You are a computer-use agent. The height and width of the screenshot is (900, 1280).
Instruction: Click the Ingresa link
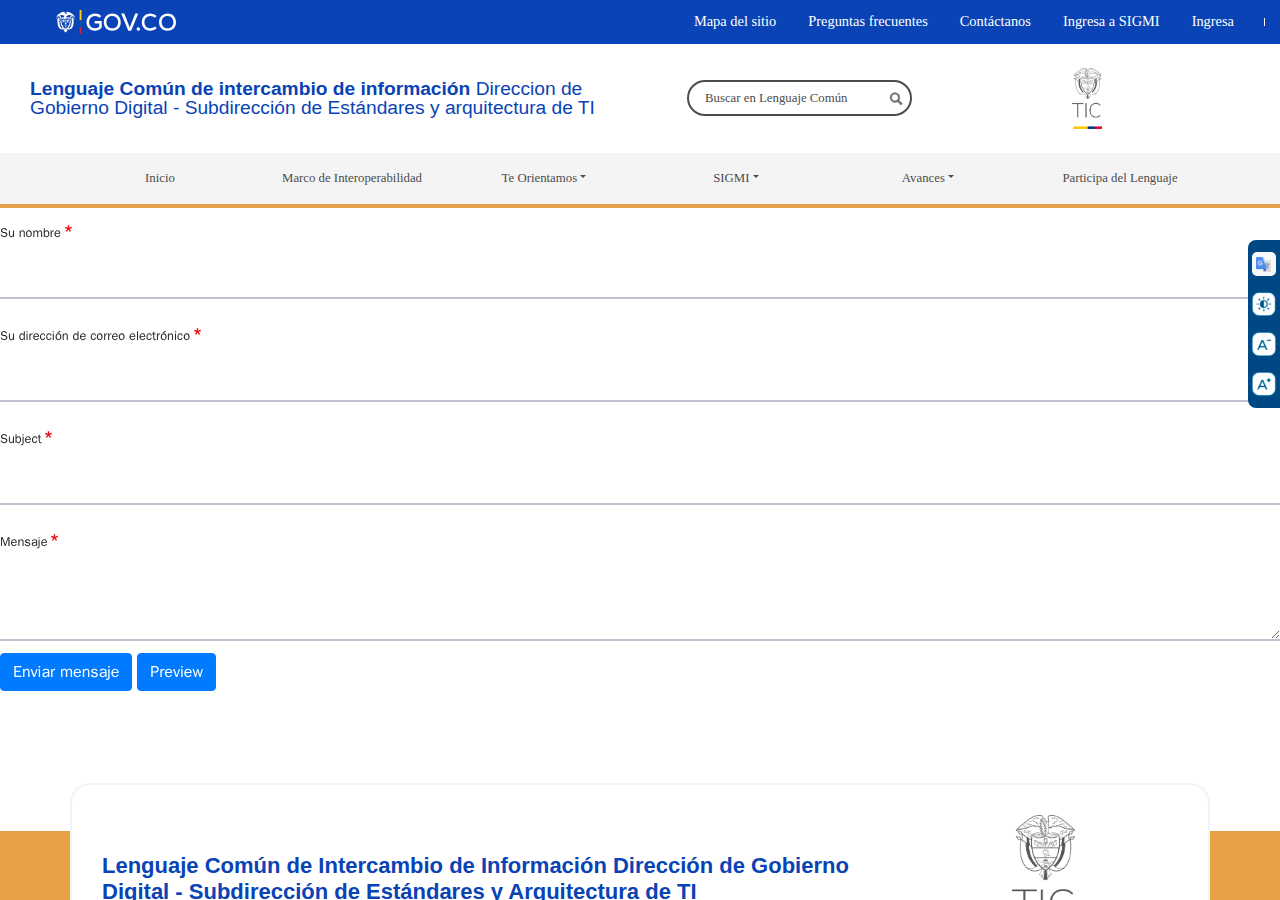(x=1213, y=21)
